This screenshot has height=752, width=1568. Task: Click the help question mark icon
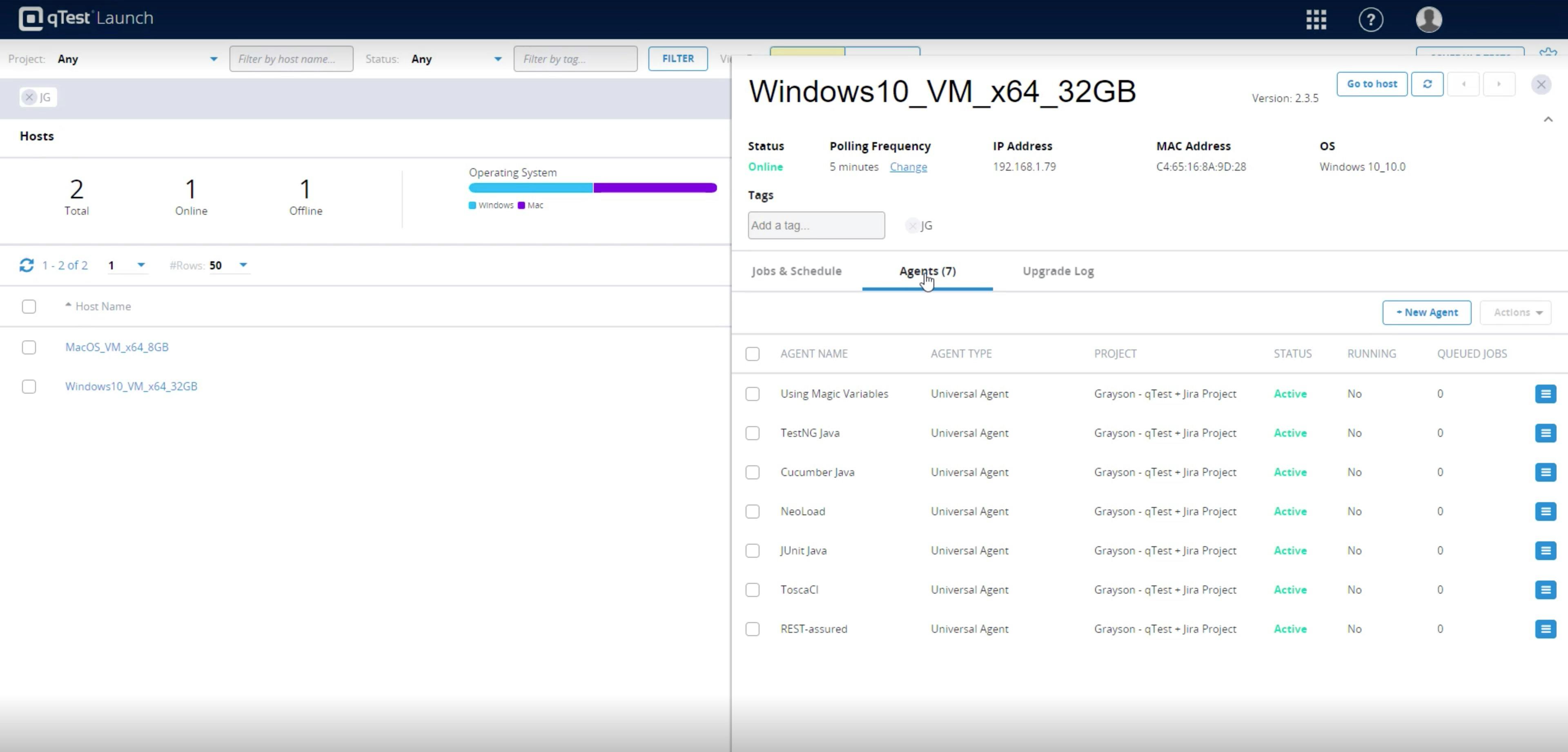pyautogui.click(x=1371, y=20)
